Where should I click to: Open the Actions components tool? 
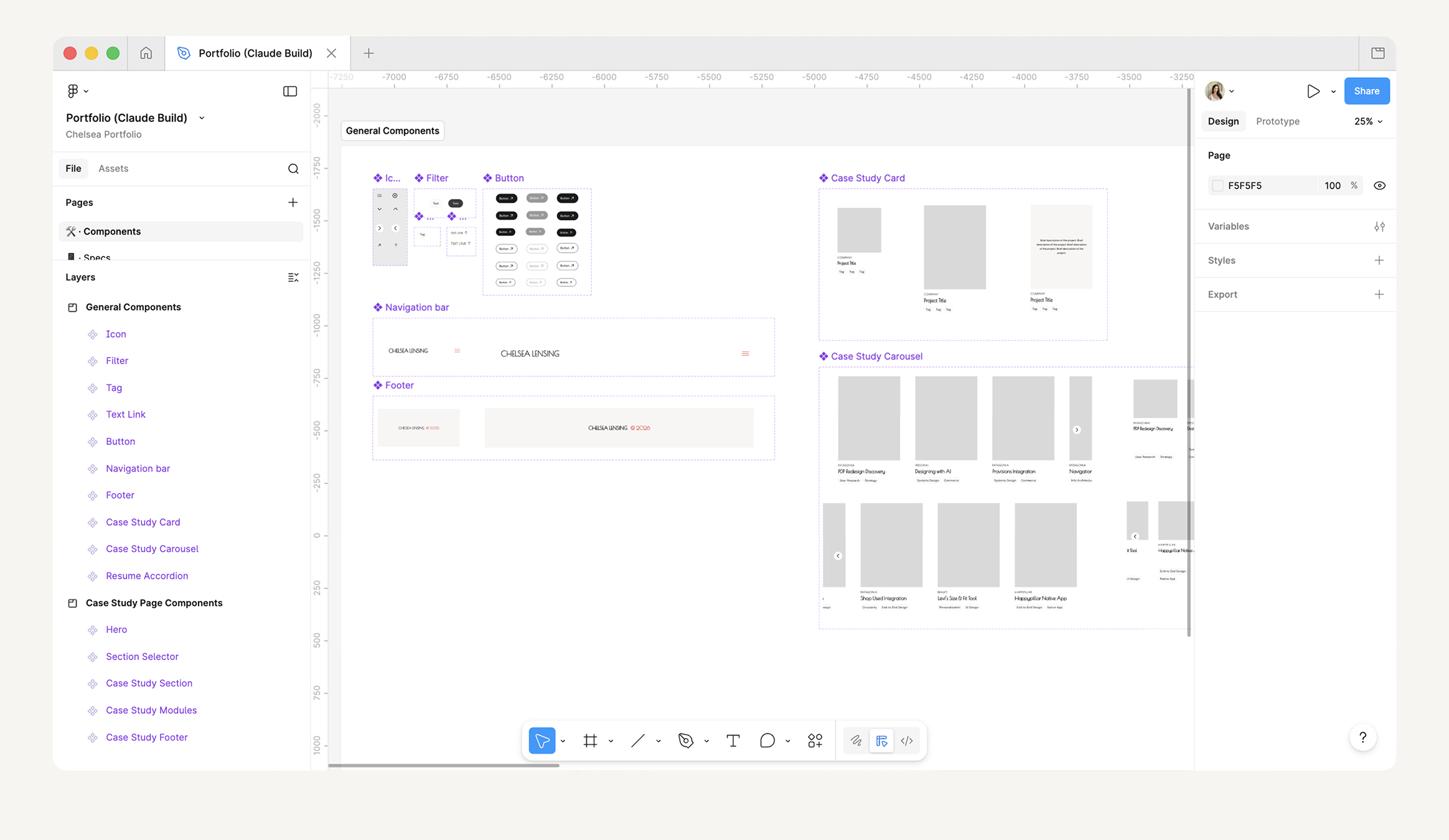pos(815,740)
